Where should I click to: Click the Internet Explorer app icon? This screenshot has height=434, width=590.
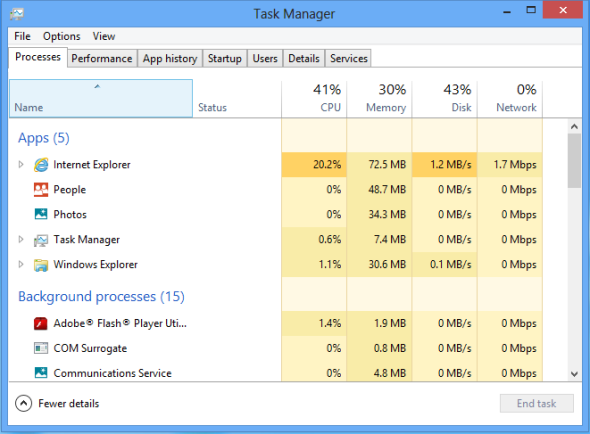[41, 165]
